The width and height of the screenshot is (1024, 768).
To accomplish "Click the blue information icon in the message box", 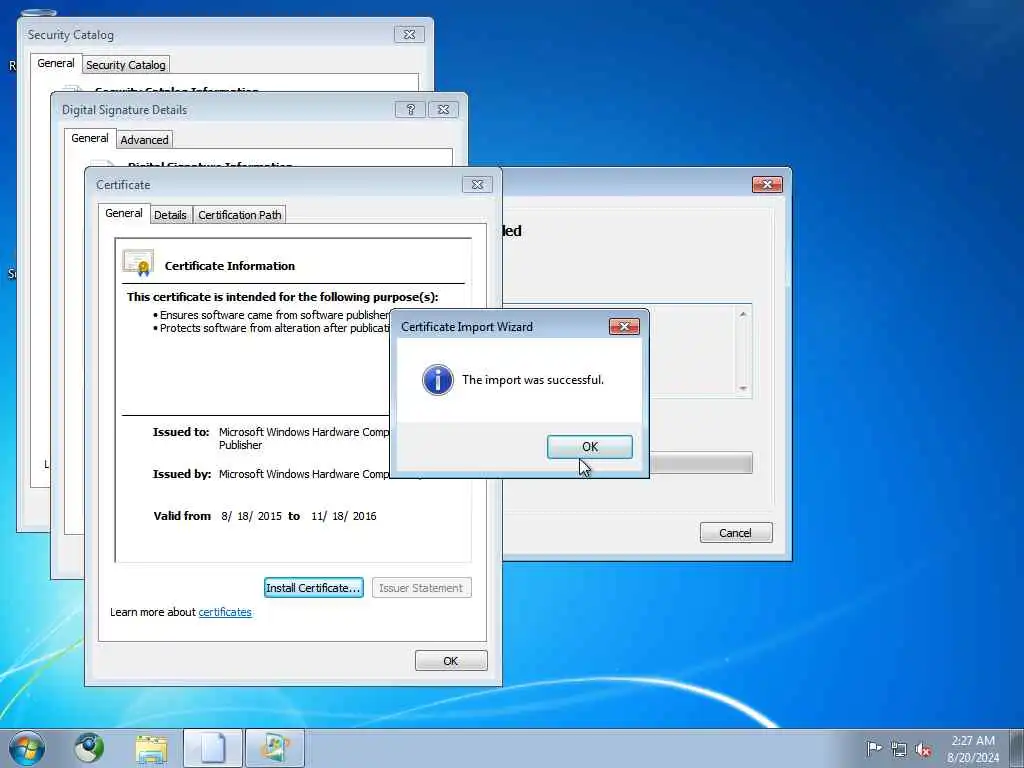I will (x=438, y=380).
